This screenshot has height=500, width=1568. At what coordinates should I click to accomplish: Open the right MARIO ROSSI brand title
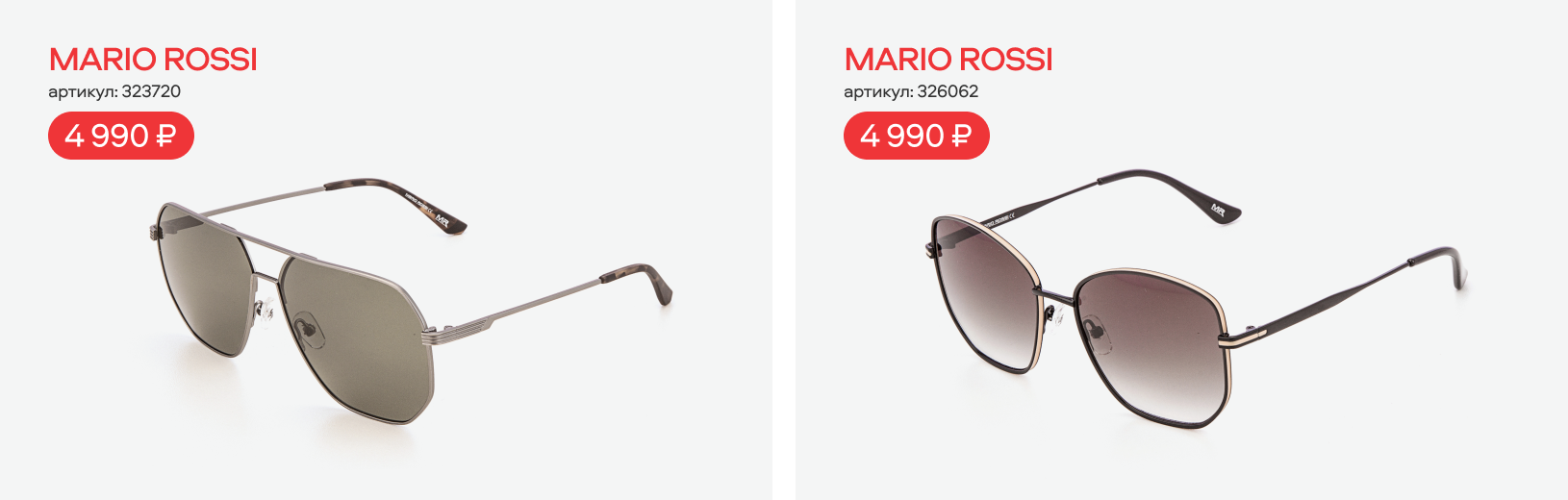click(x=948, y=60)
